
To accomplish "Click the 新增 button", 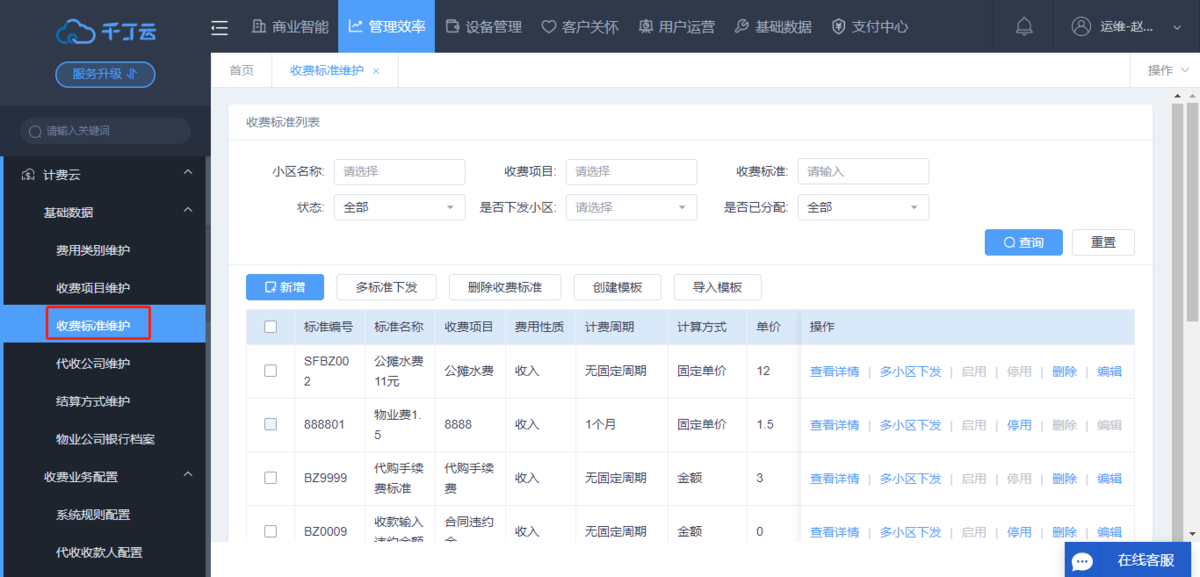I will (285, 287).
